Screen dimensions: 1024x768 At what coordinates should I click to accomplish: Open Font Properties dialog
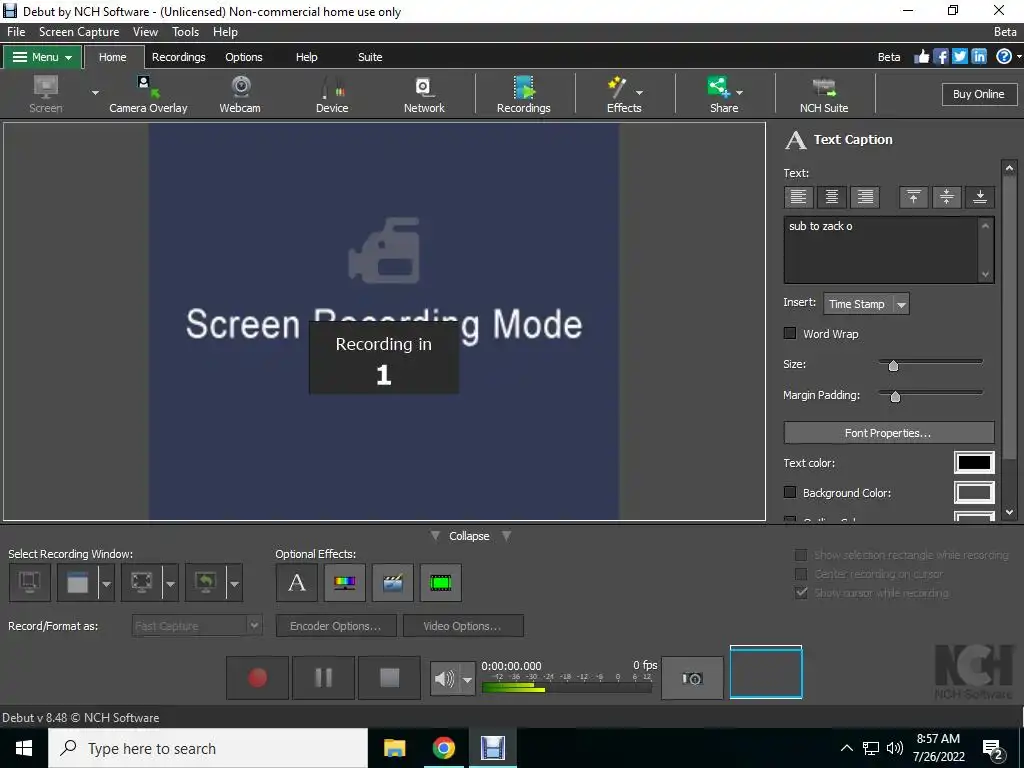point(888,433)
